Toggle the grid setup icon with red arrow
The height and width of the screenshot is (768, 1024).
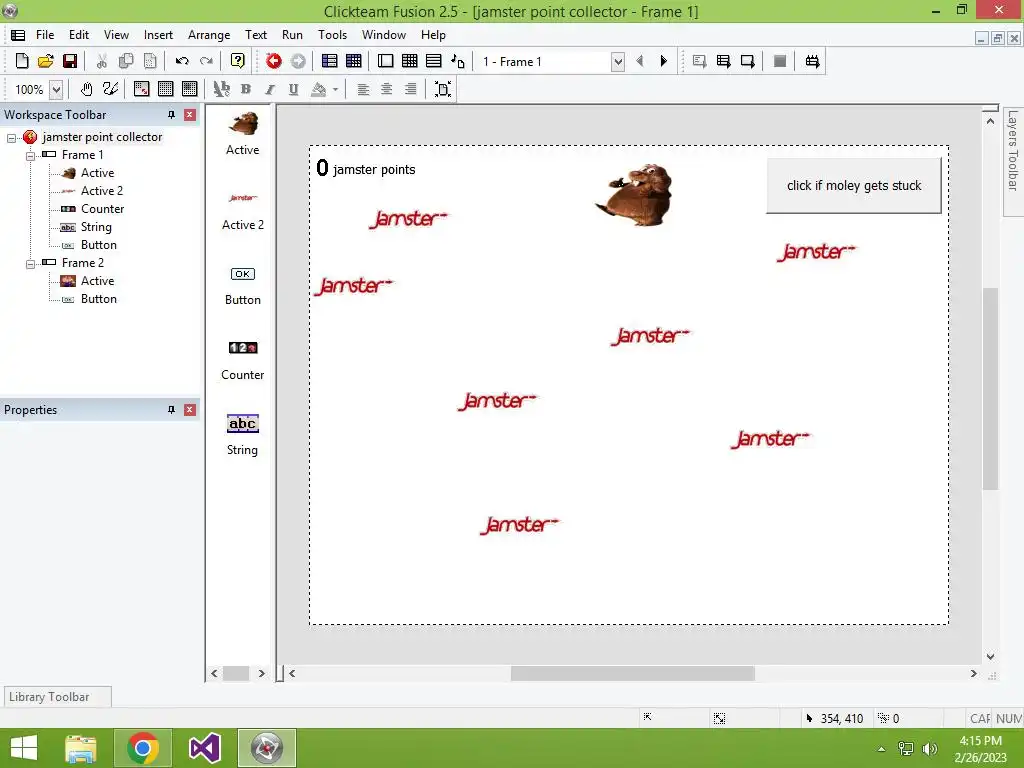142,89
